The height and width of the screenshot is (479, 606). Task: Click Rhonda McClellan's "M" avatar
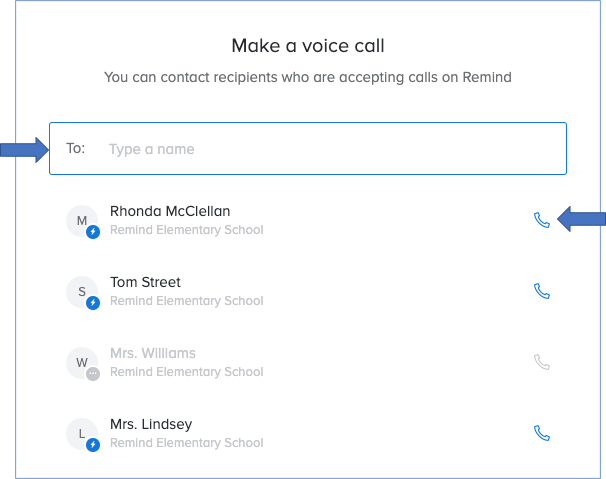click(x=81, y=220)
